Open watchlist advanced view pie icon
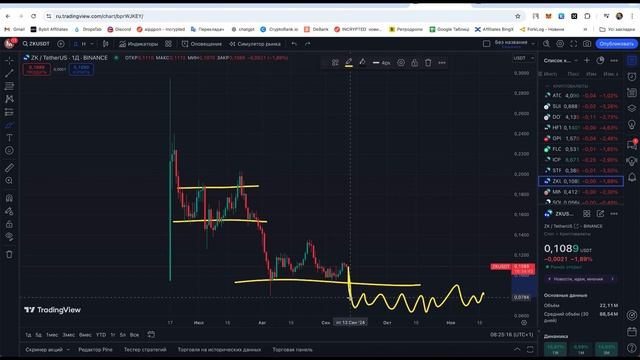Screen dimensions: 640x360 600,60
